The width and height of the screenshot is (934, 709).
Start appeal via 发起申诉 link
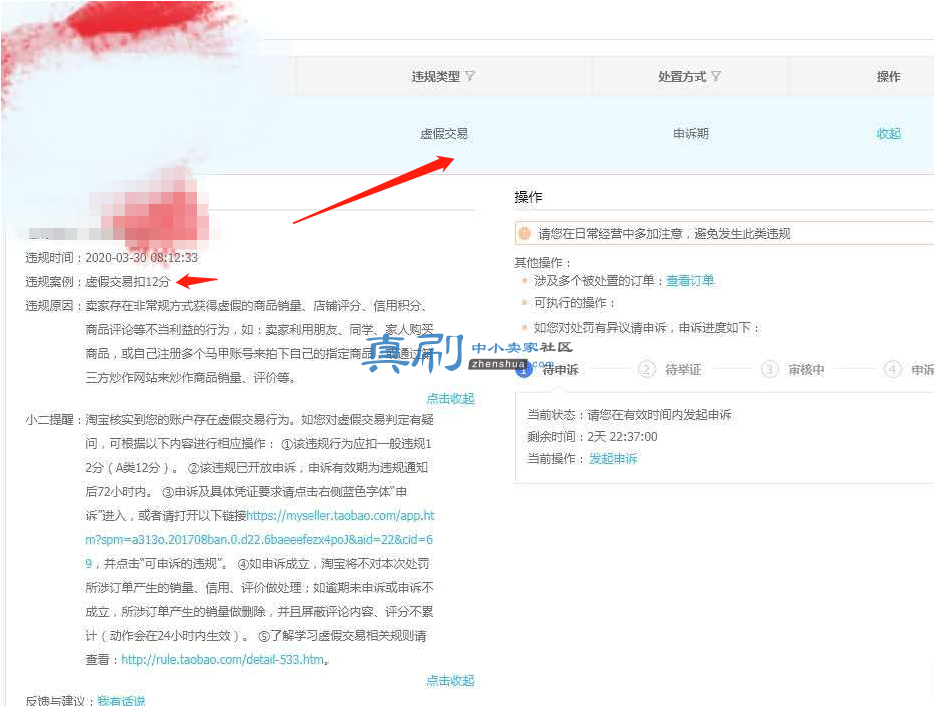click(613, 458)
